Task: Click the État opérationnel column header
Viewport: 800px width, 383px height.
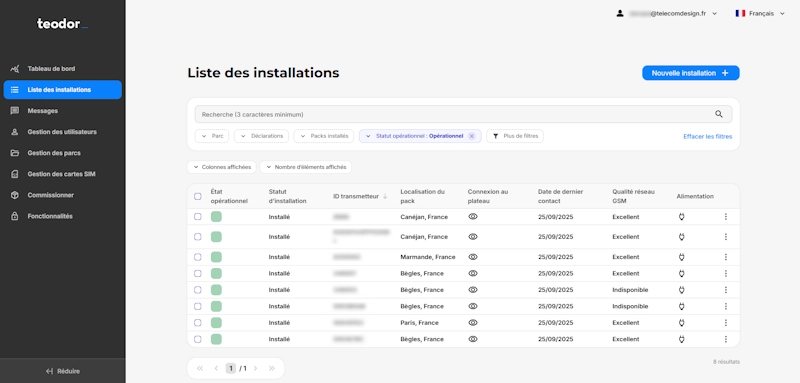Action: (x=229, y=196)
